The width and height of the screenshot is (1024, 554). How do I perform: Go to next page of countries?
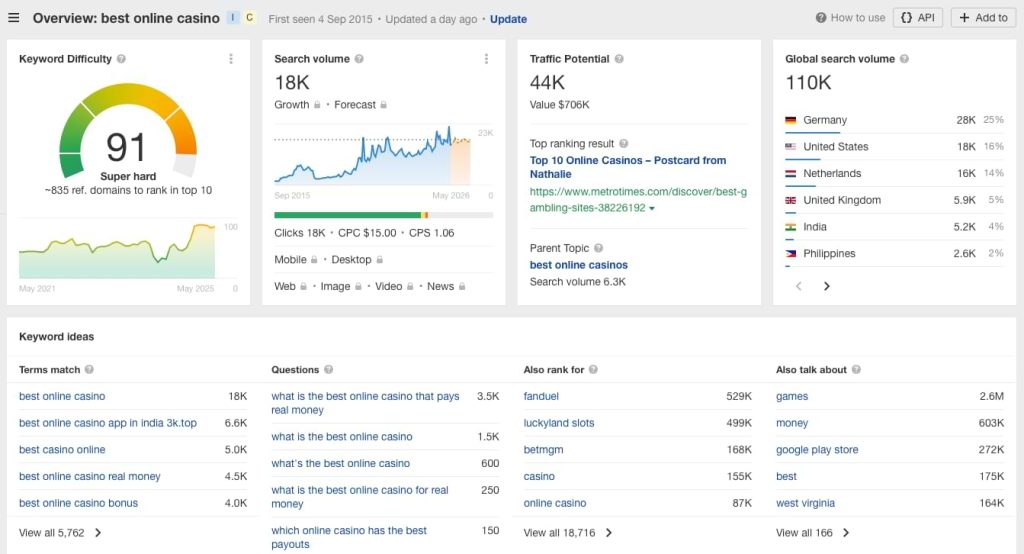point(826,286)
